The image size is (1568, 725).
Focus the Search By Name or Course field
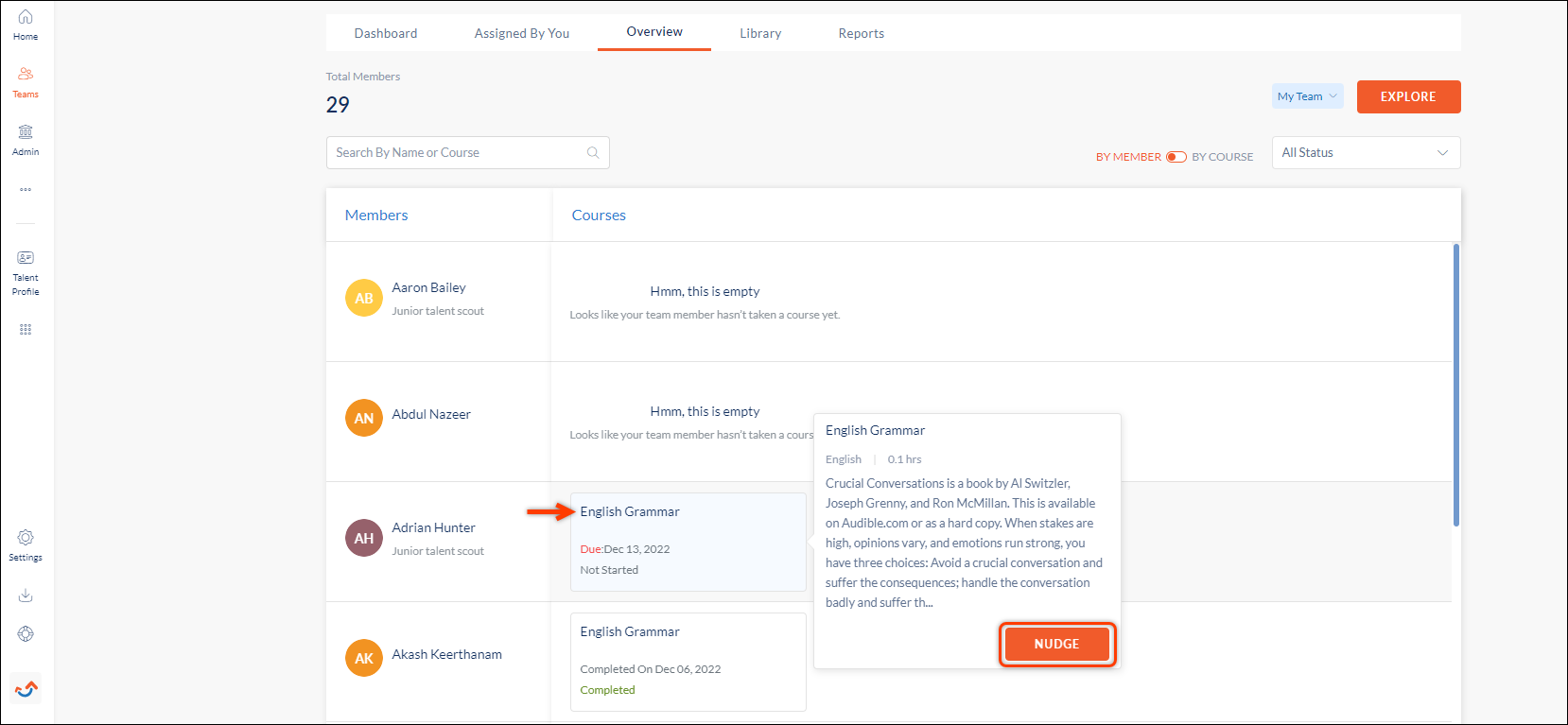pos(467,152)
